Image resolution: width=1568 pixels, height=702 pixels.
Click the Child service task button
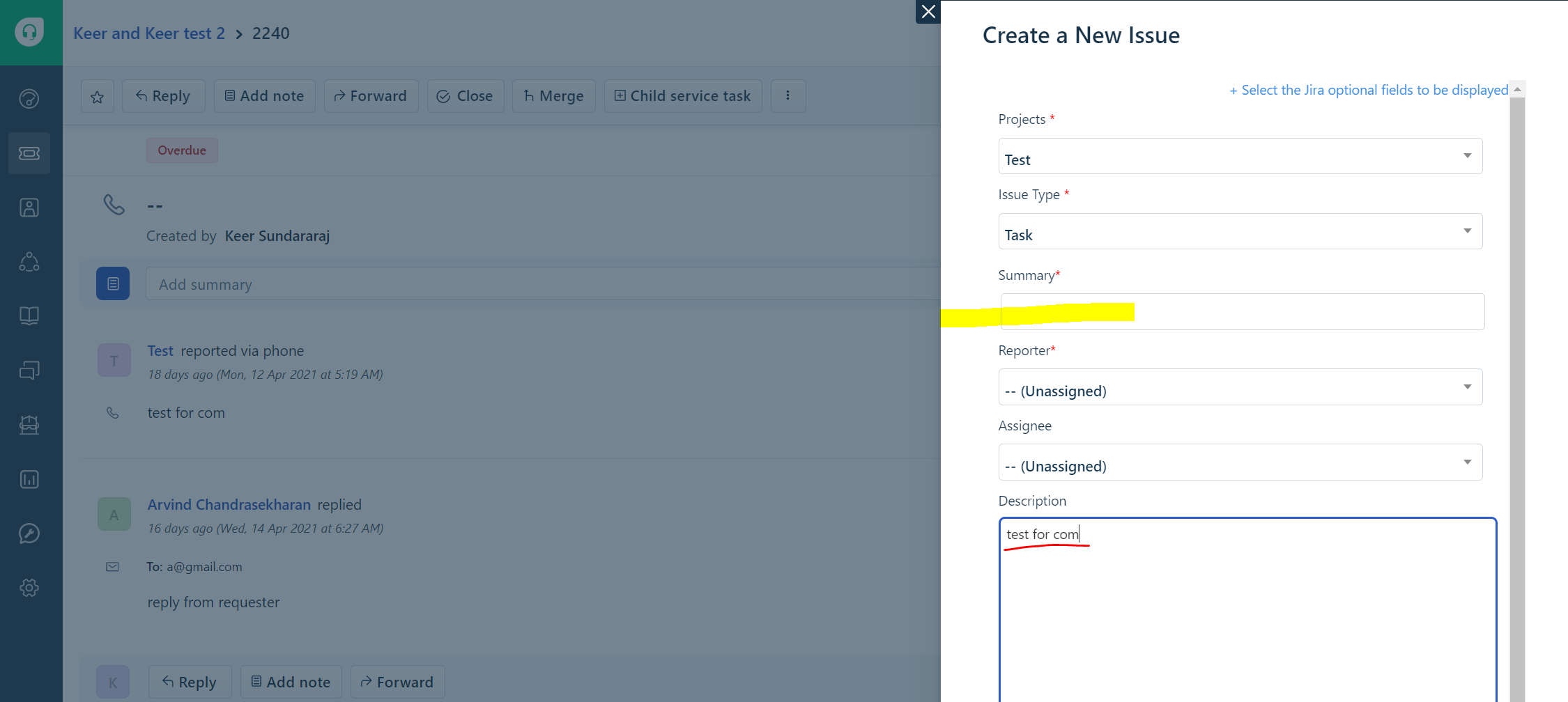click(683, 96)
